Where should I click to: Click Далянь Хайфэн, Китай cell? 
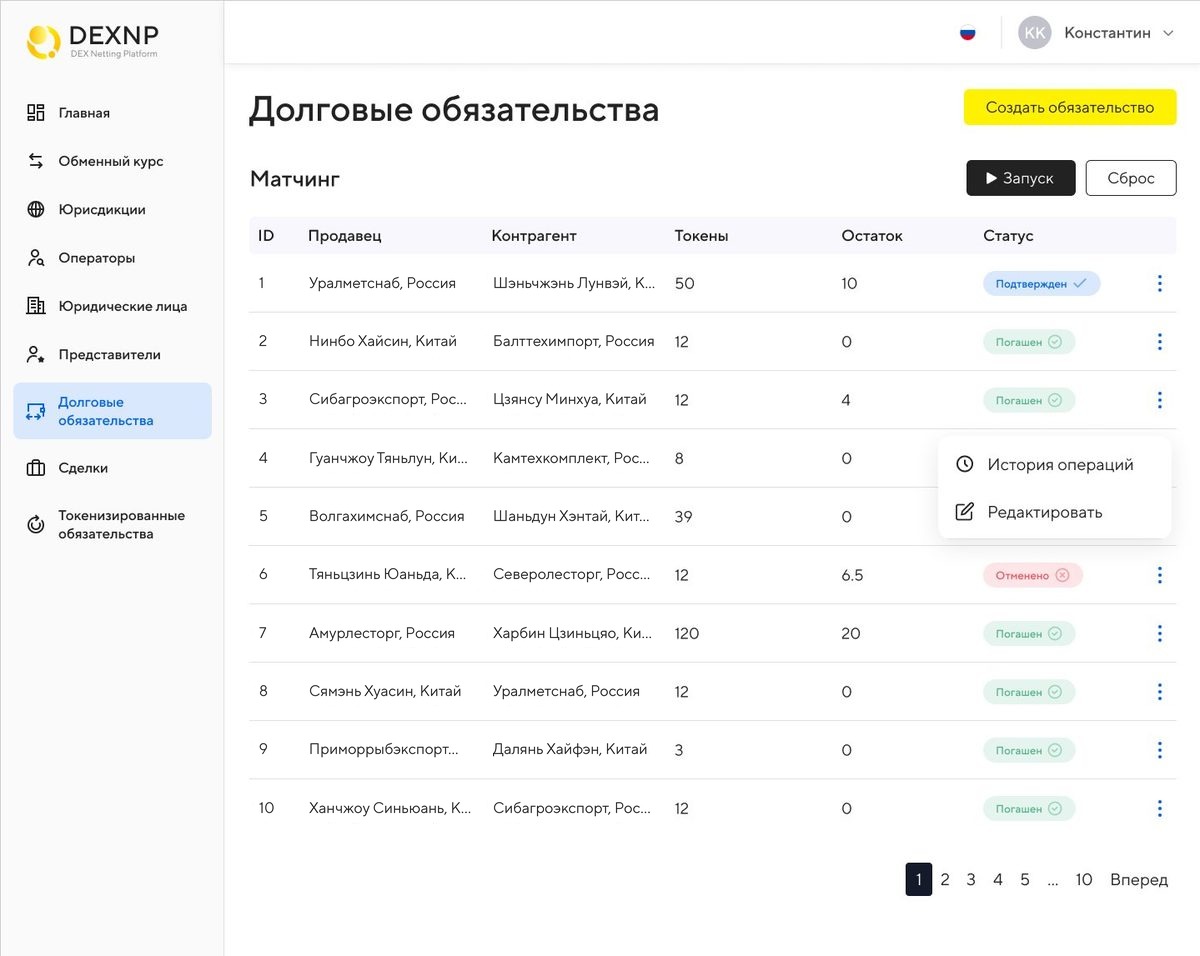570,749
